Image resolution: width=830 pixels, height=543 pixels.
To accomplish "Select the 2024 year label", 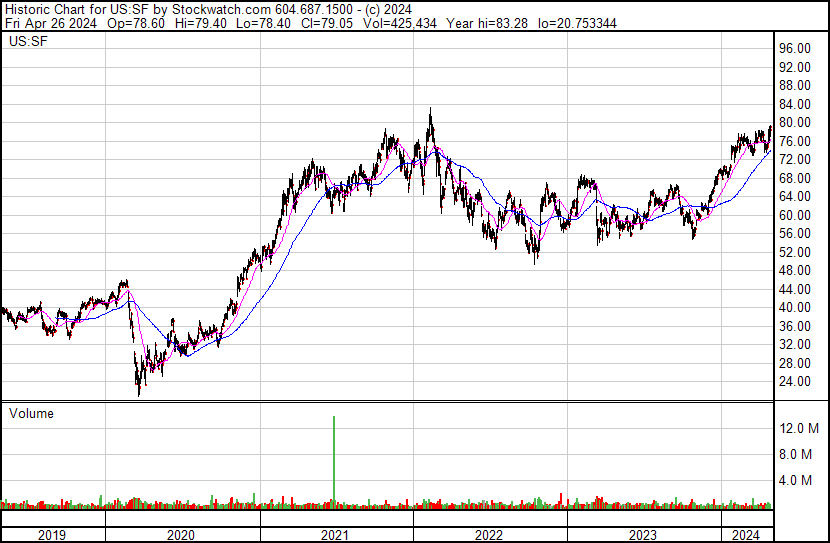I will 746,535.
